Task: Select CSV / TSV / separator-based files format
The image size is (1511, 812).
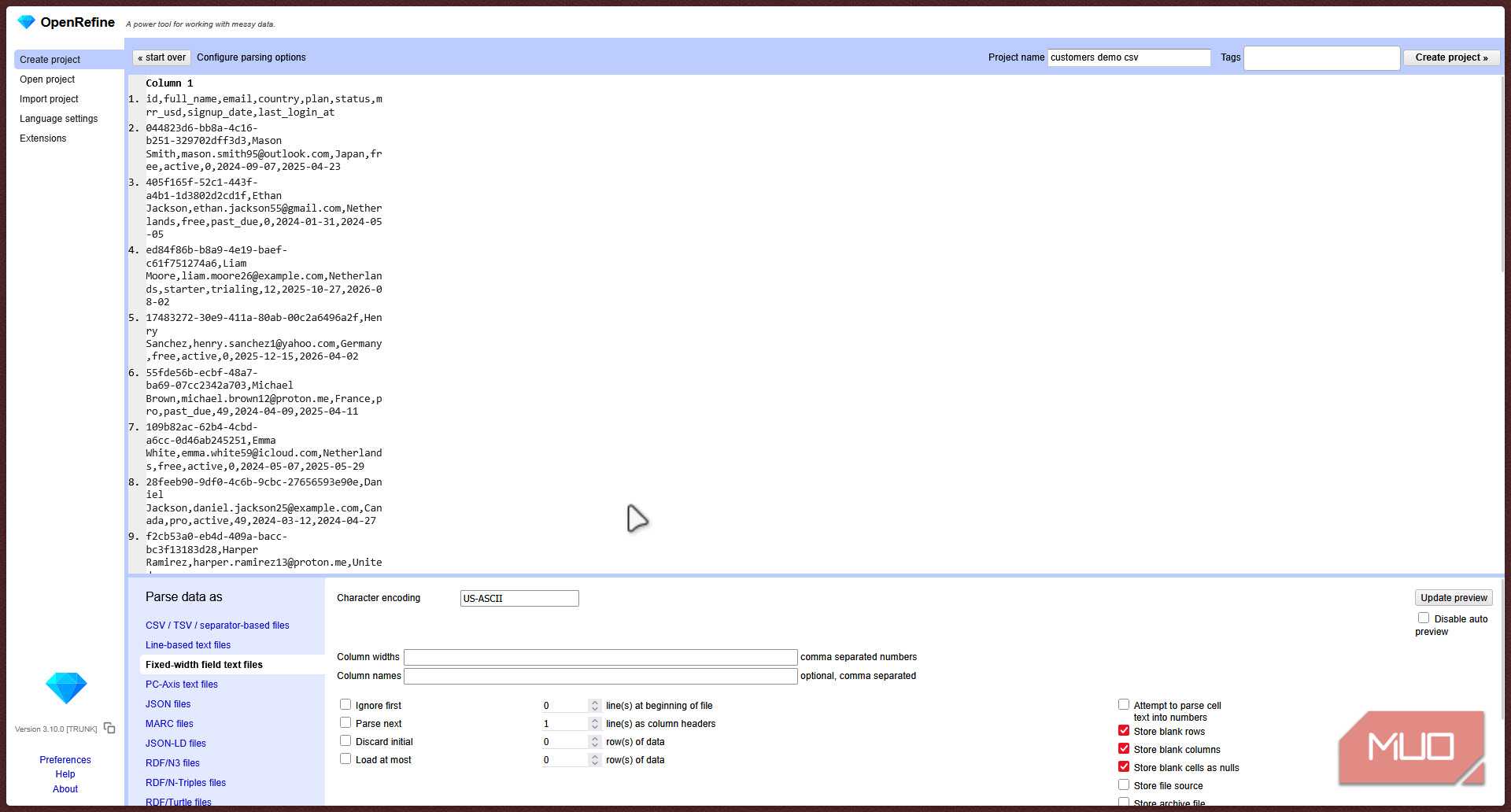Action: (x=217, y=626)
